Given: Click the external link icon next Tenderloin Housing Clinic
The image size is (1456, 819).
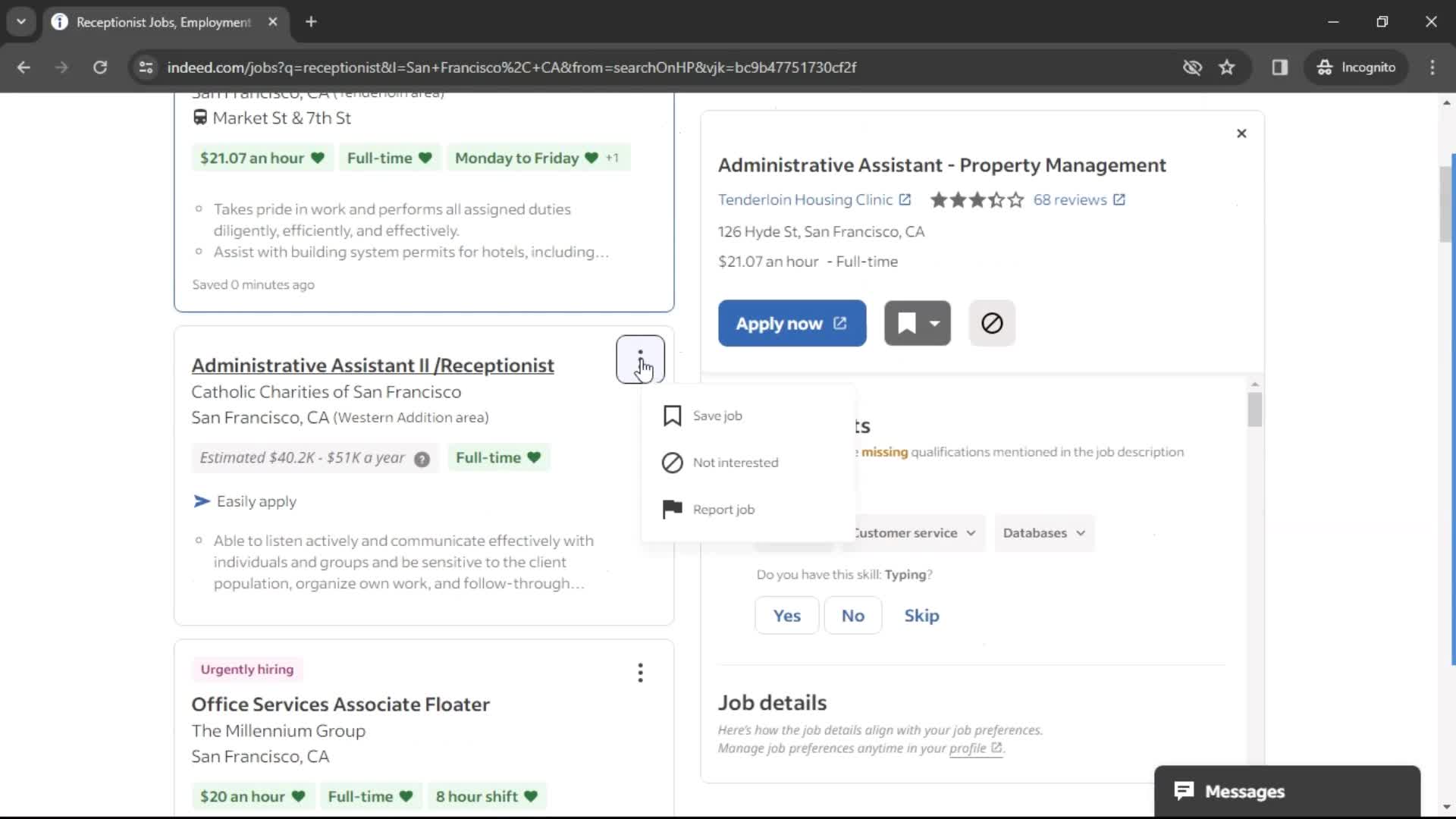Looking at the screenshot, I should (x=905, y=199).
